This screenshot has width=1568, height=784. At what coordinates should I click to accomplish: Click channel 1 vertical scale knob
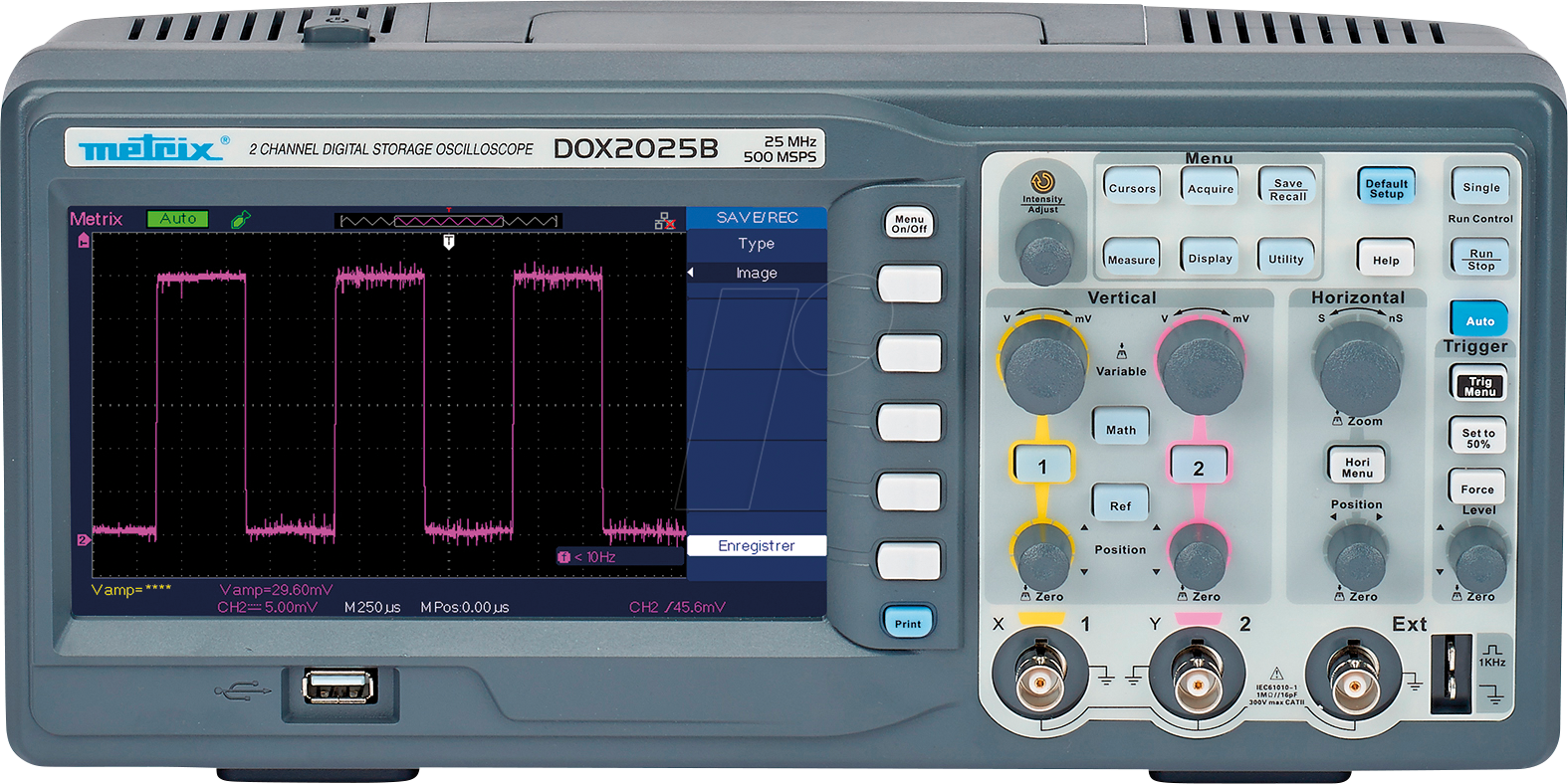[1043, 364]
